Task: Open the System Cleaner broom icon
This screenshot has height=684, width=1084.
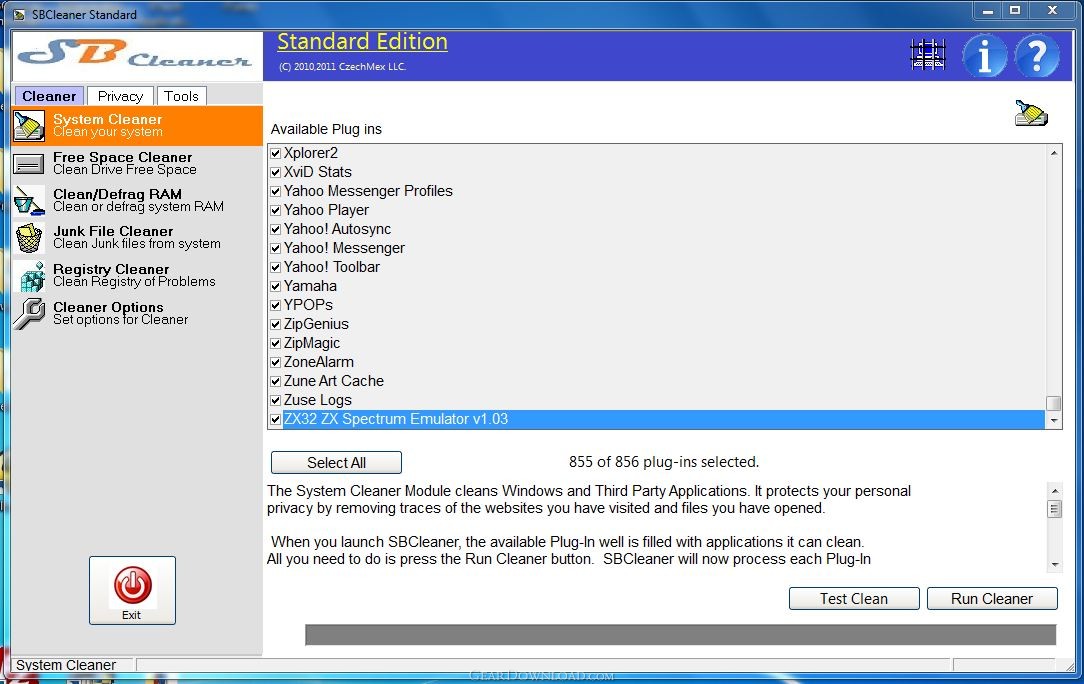Action: [x=29, y=126]
